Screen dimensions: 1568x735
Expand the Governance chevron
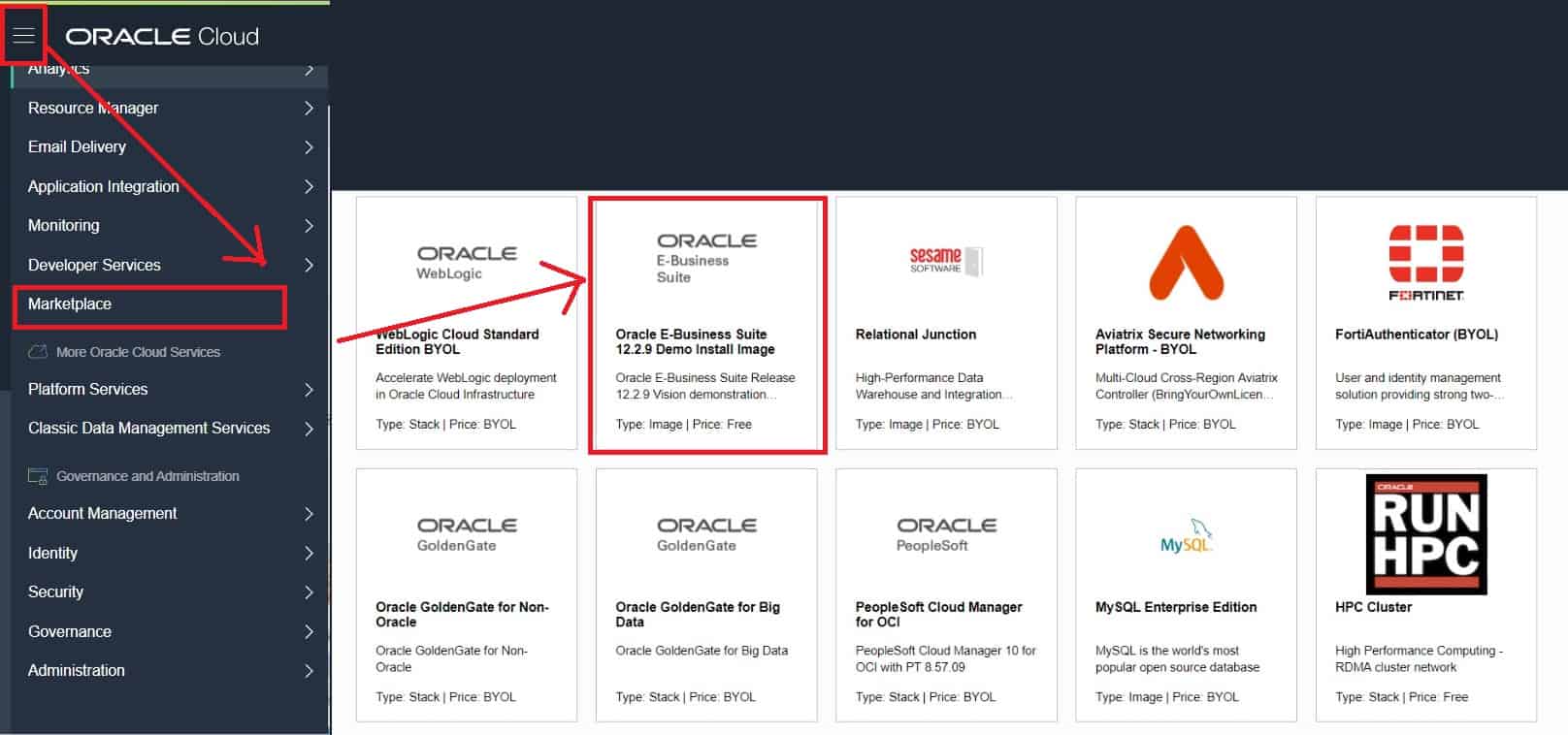point(309,632)
